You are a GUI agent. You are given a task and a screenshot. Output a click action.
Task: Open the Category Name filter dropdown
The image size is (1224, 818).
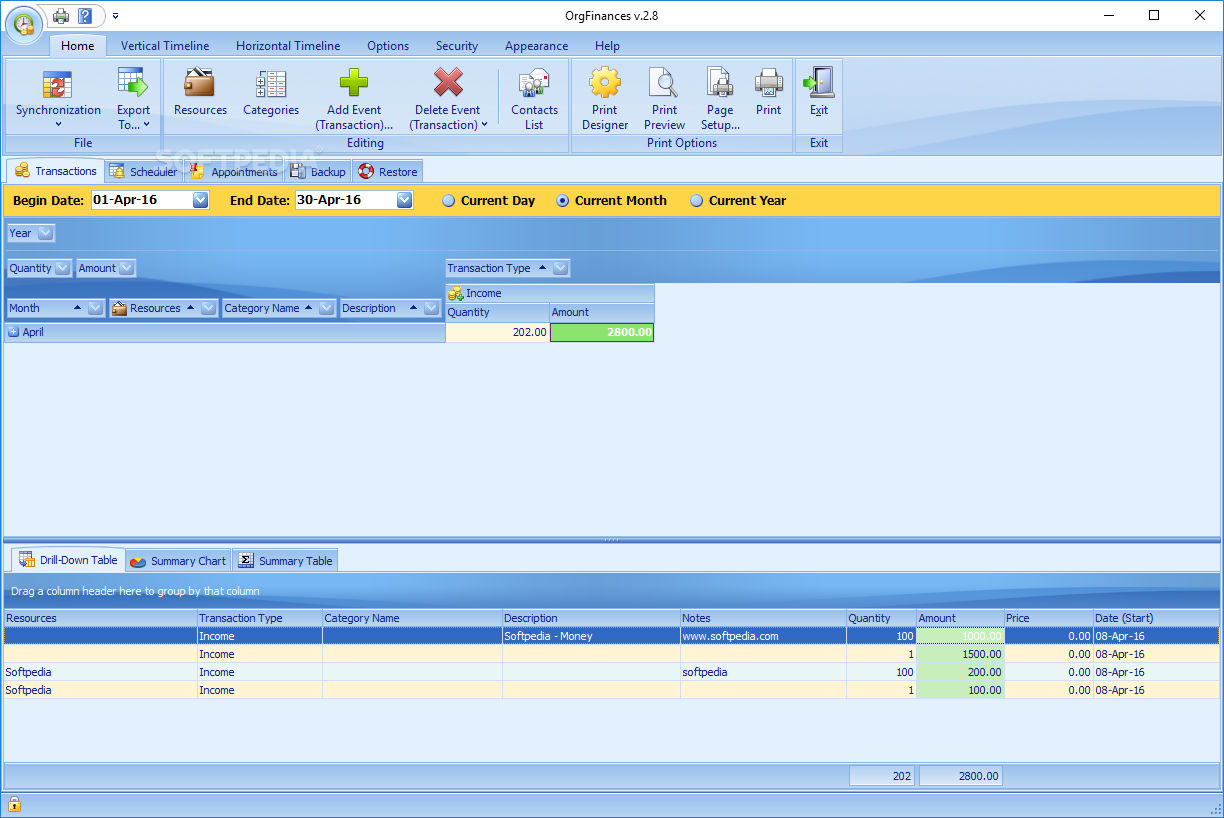[326, 308]
